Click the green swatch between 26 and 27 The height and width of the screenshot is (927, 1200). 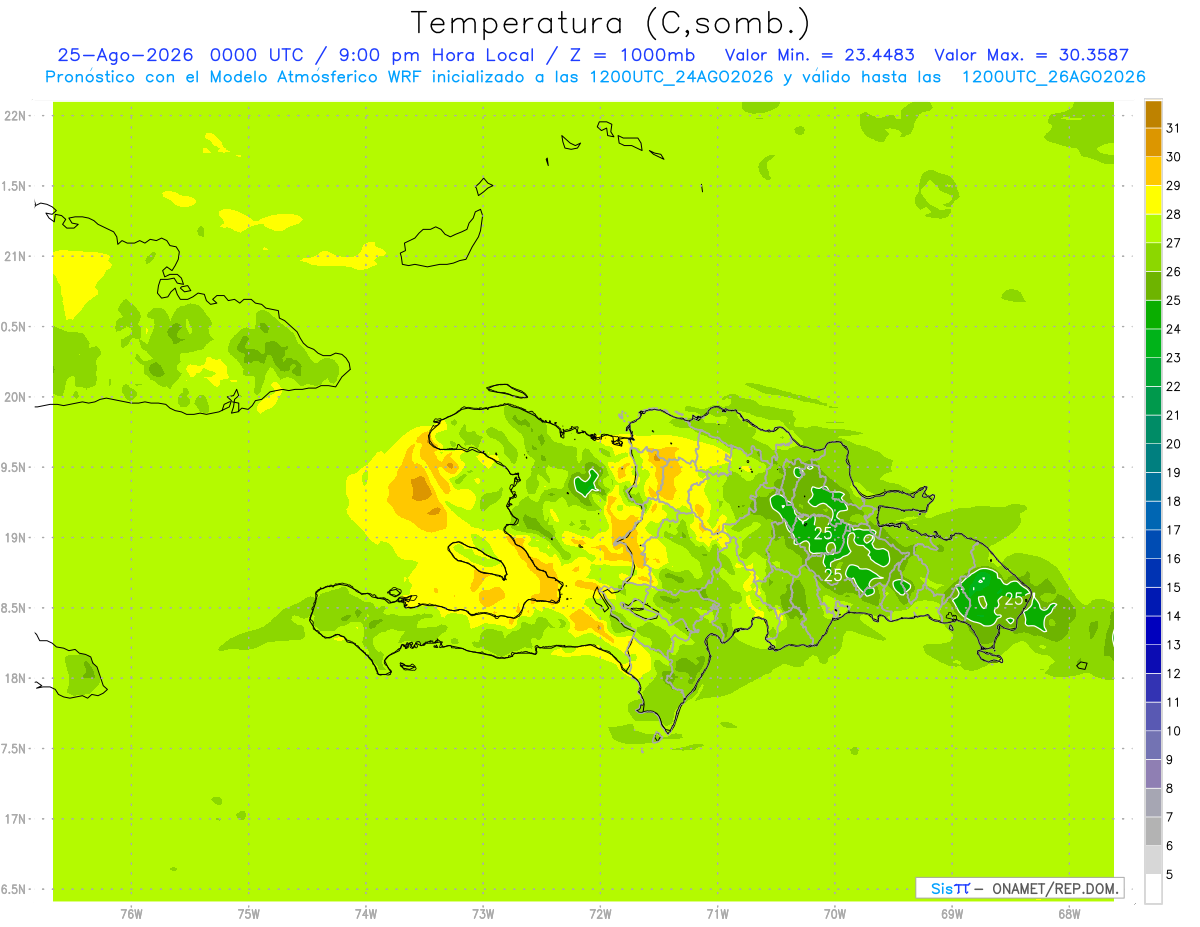[x=1153, y=257]
